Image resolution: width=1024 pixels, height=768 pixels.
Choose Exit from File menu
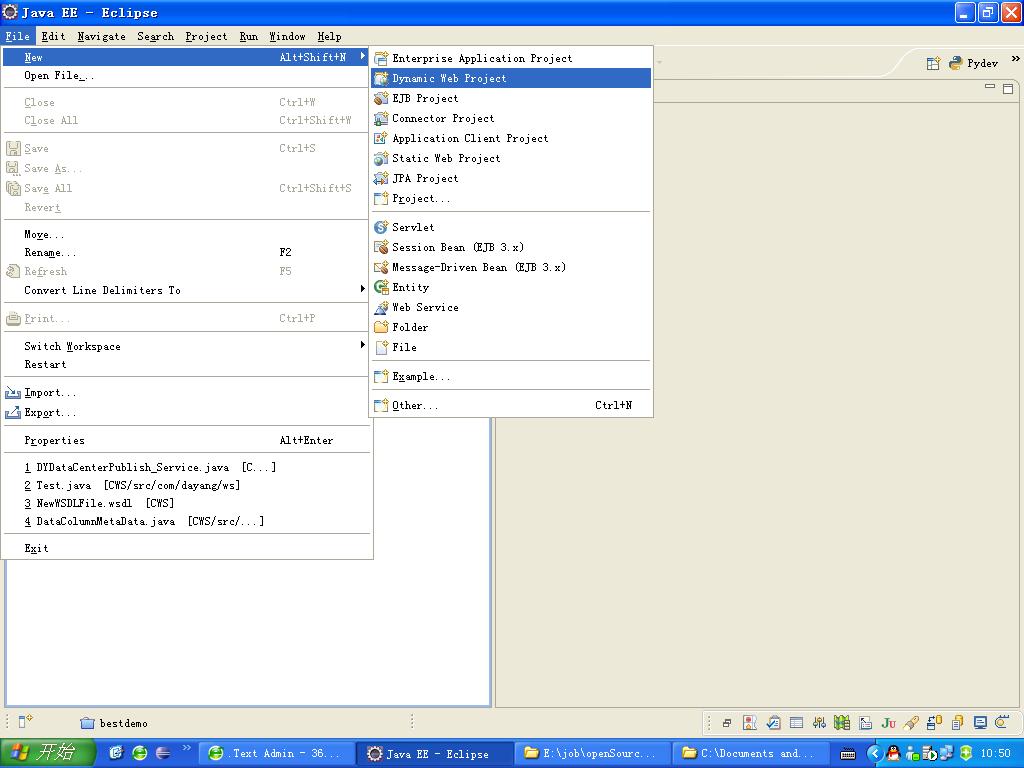186,549
